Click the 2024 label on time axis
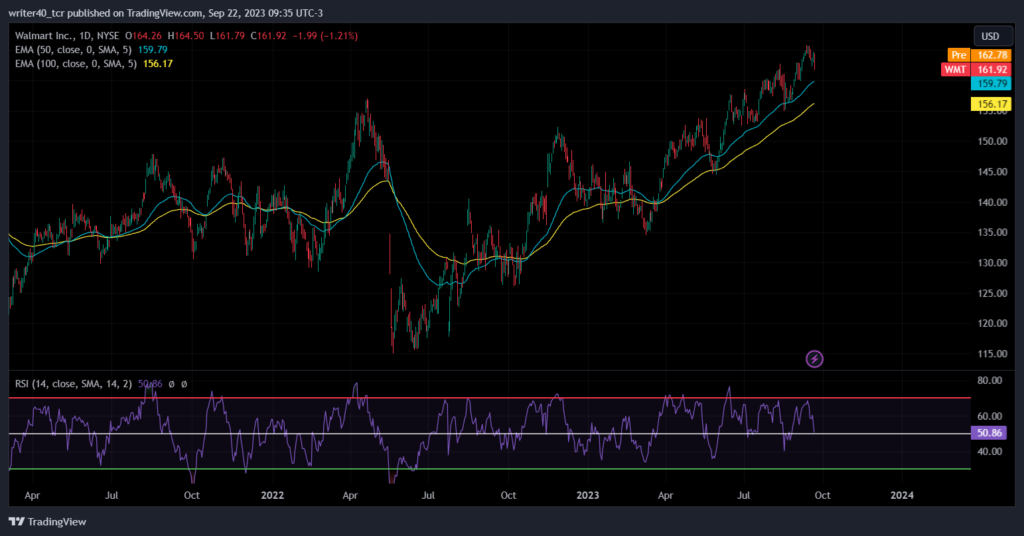Viewport: 1024px width, 536px height. [902, 495]
